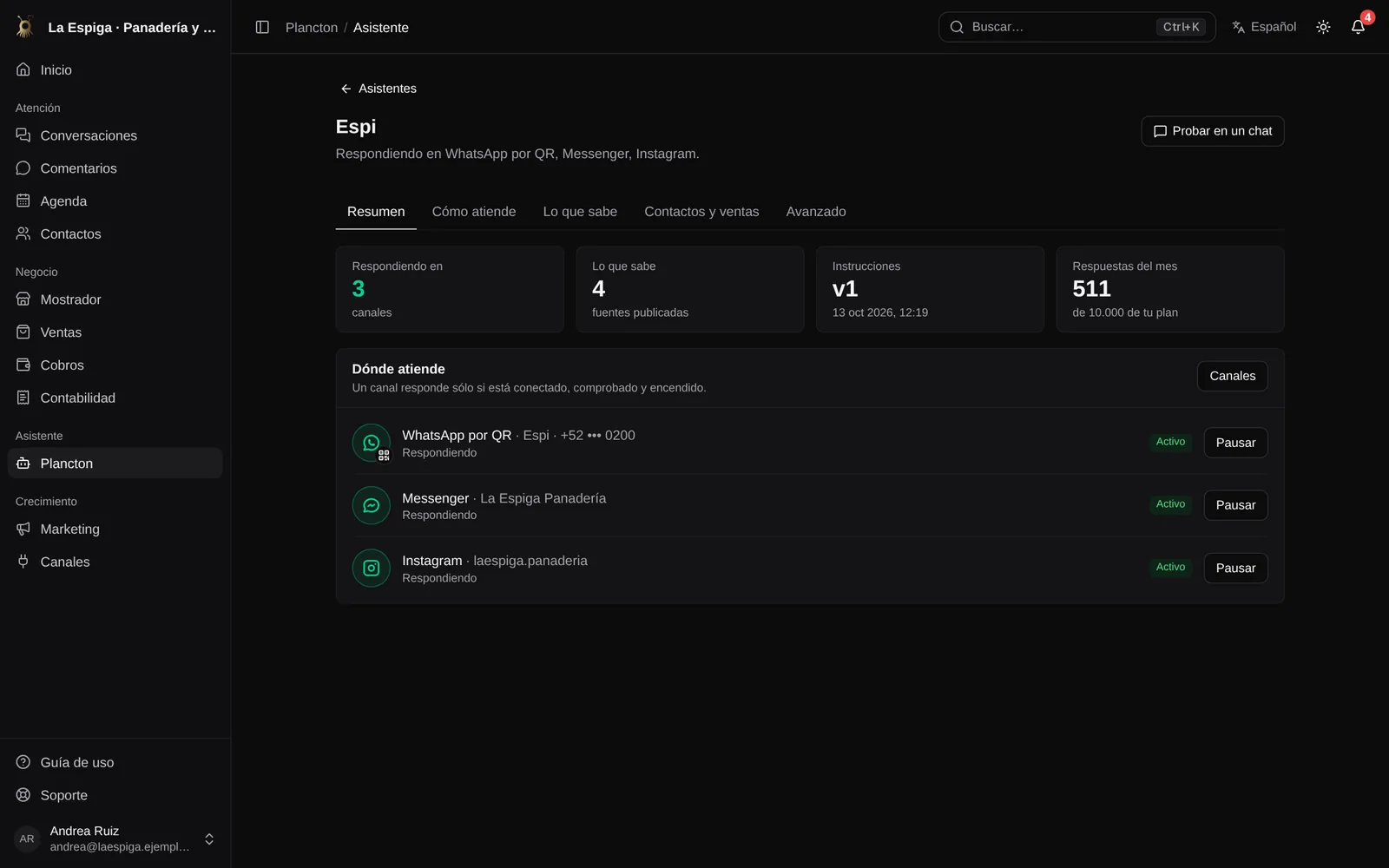Open Soporte help
Viewport: 1389px width, 868px height.
tap(115, 795)
